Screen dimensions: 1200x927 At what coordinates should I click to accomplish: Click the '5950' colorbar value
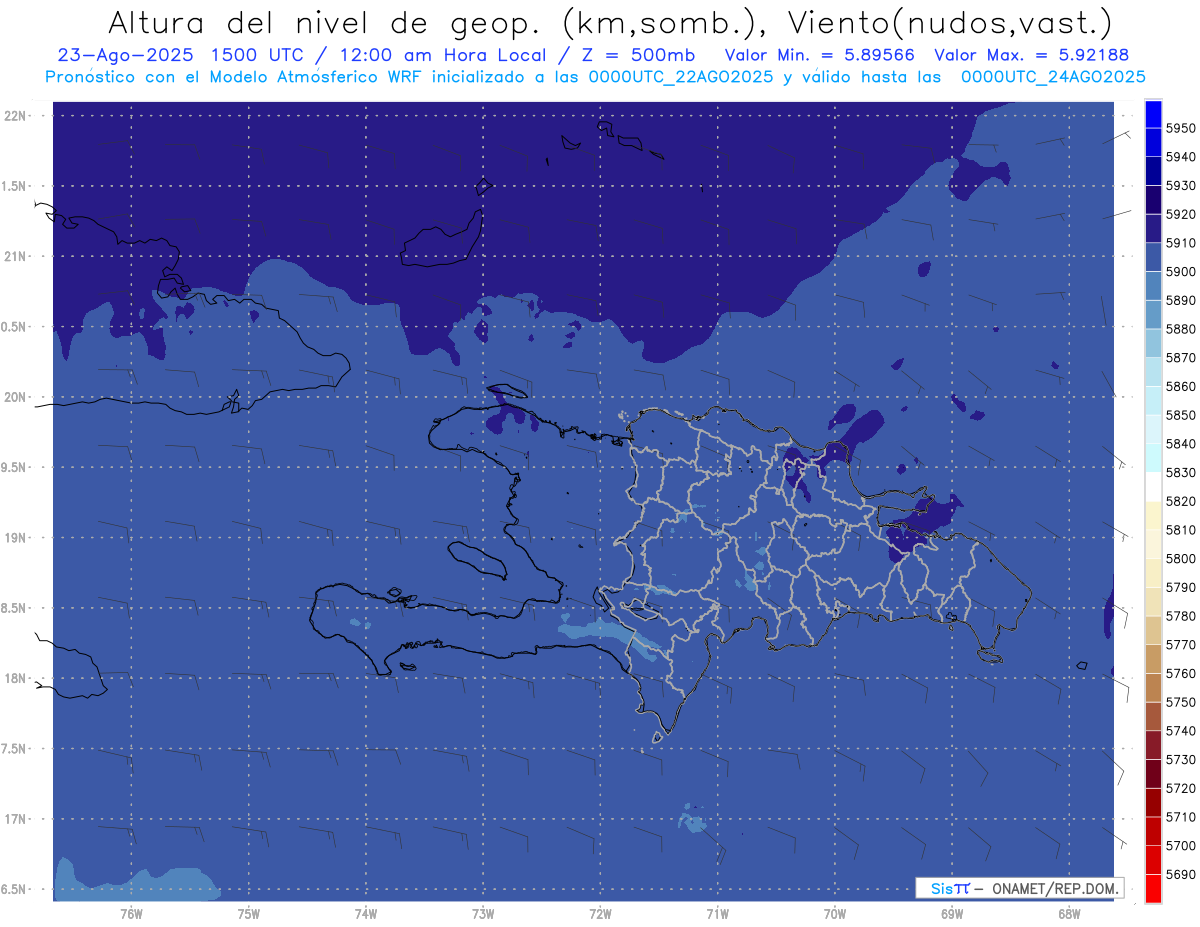coord(1181,128)
